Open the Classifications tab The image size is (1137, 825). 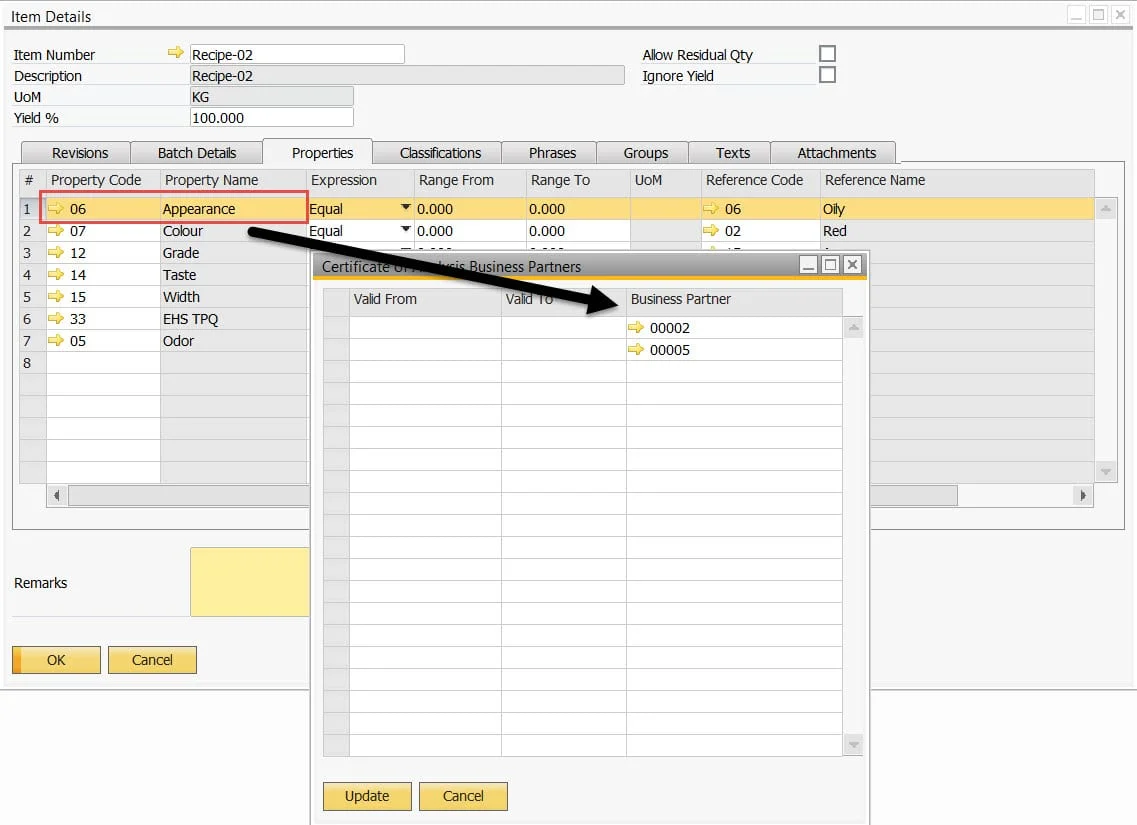tap(437, 152)
